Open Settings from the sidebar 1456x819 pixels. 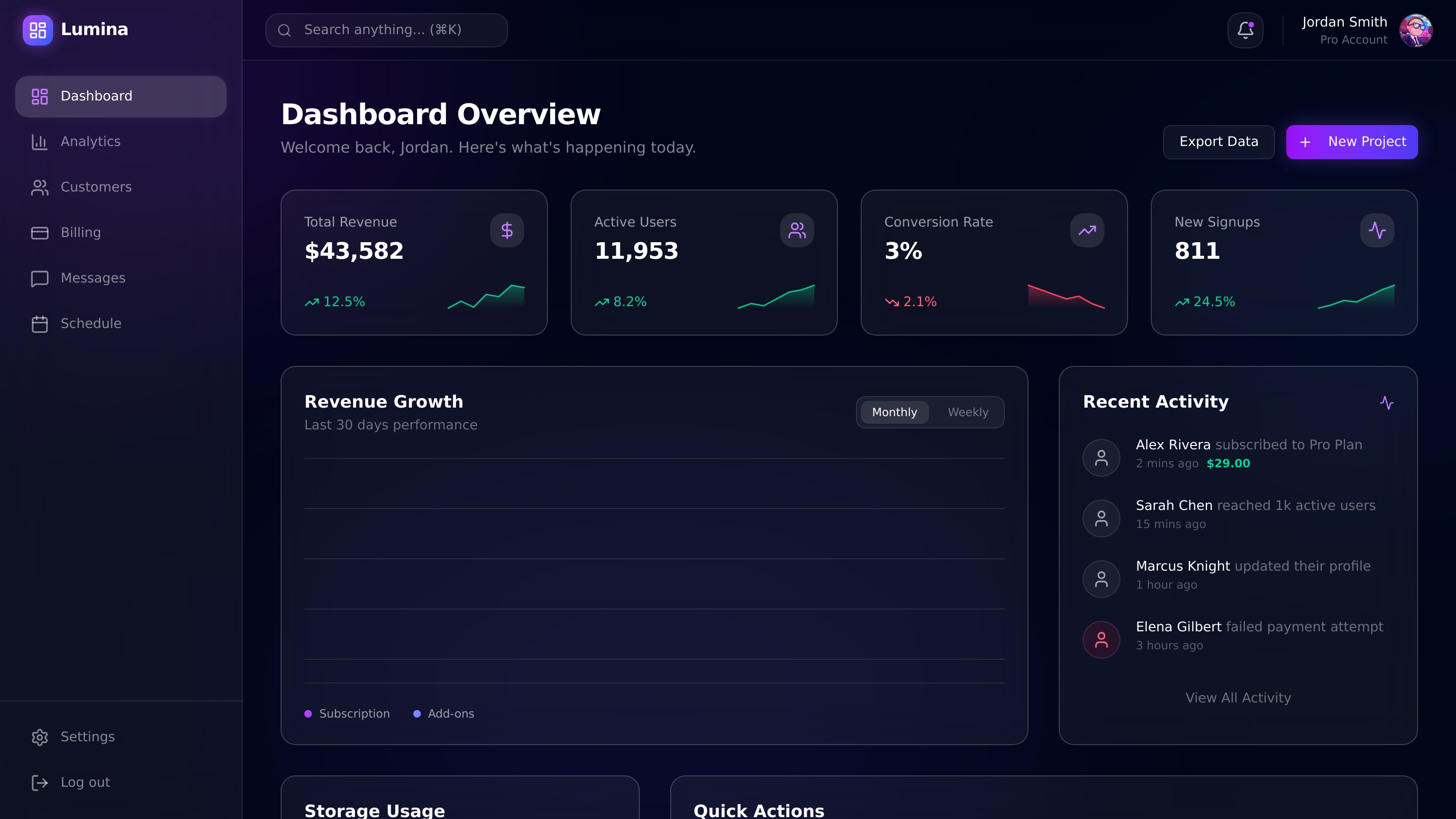(88, 737)
